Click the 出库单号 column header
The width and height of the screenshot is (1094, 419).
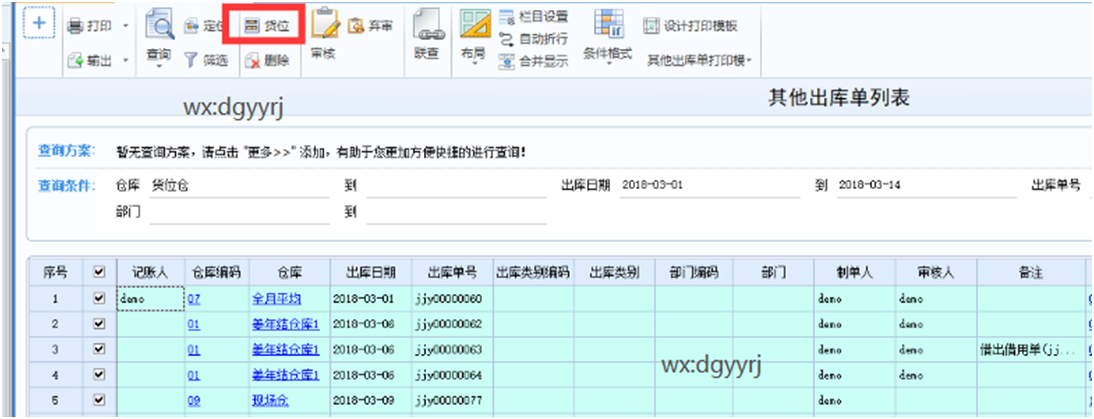[x=452, y=273]
